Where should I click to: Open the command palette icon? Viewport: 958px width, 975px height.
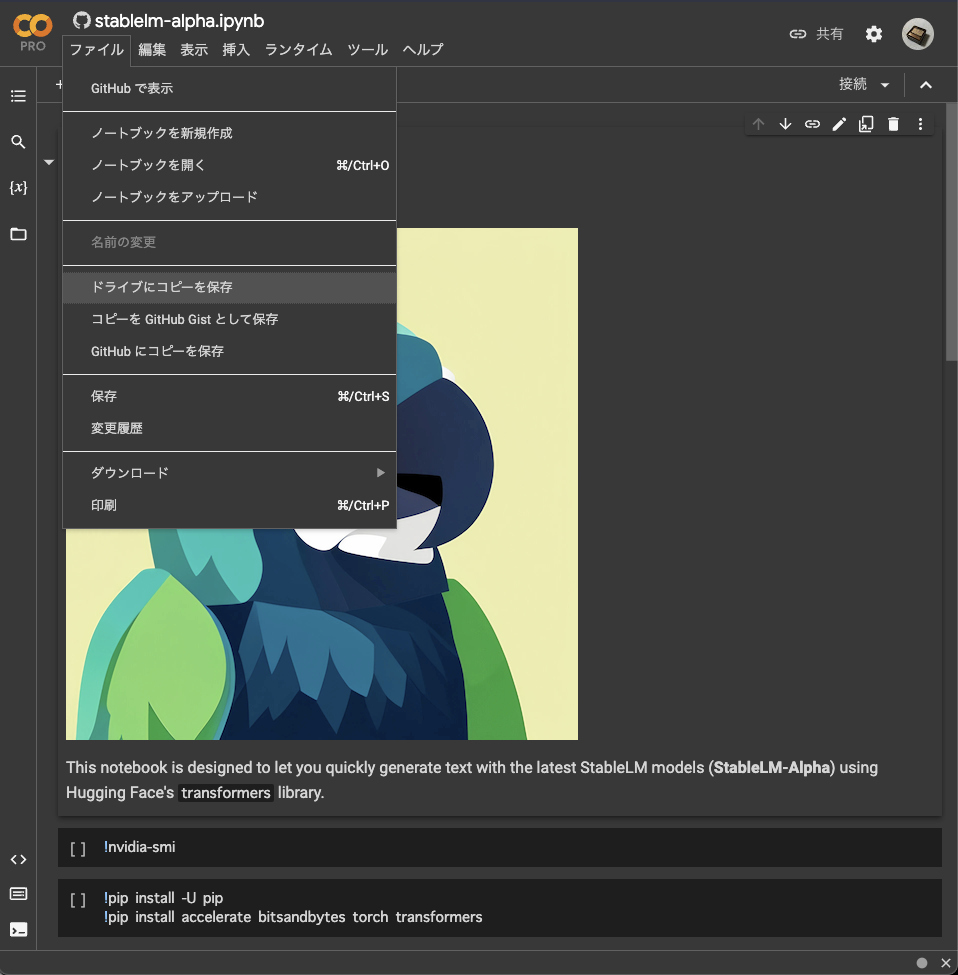(18, 894)
